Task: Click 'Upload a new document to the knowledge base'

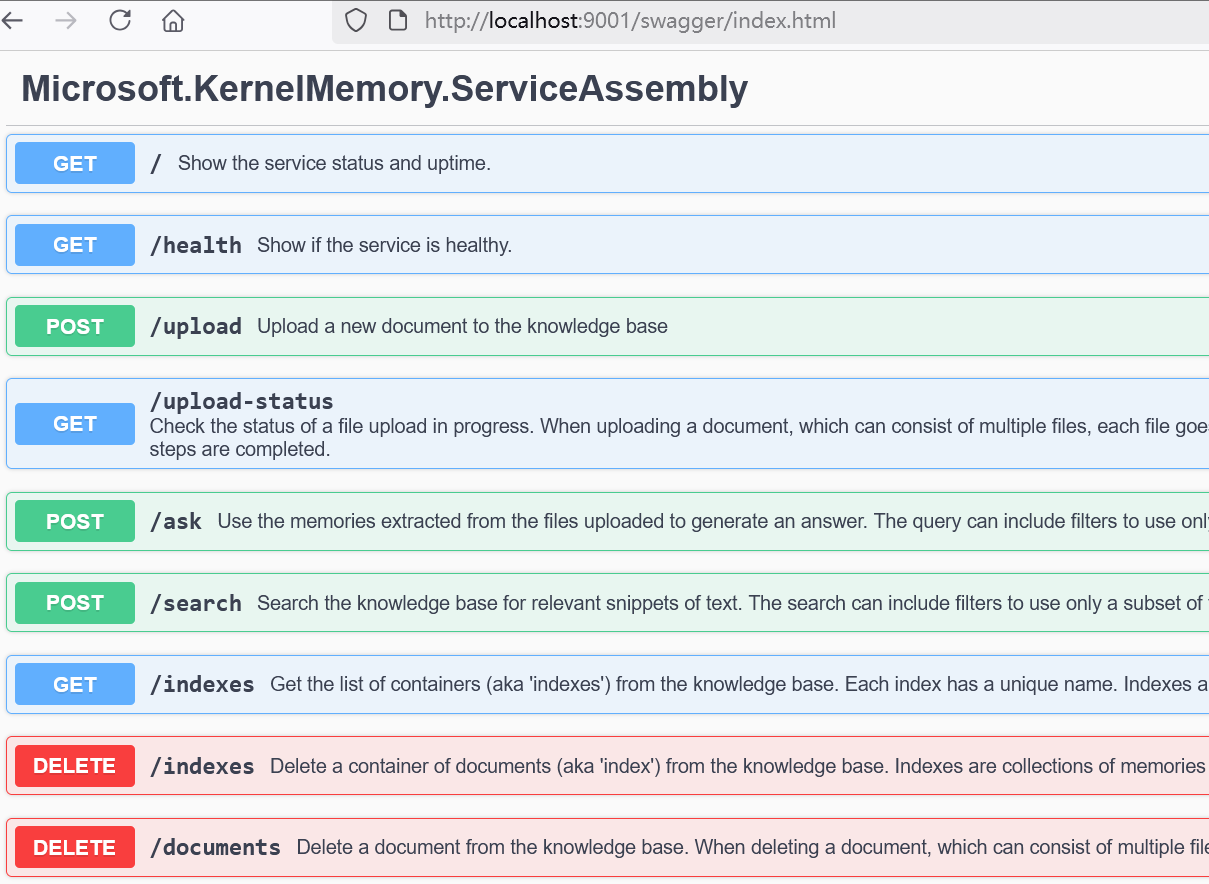Action: pyautogui.click(x=462, y=326)
